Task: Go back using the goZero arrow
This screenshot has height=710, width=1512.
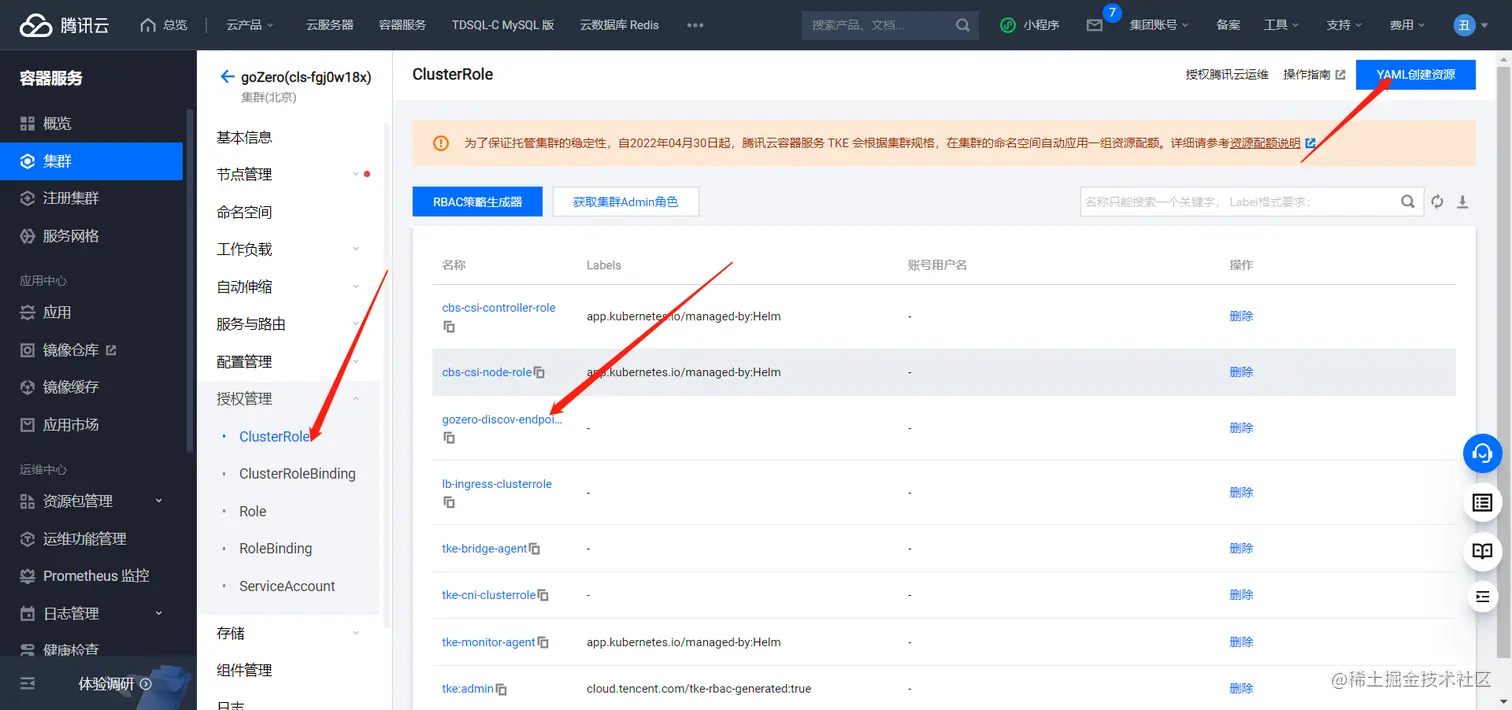Action: (227, 77)
